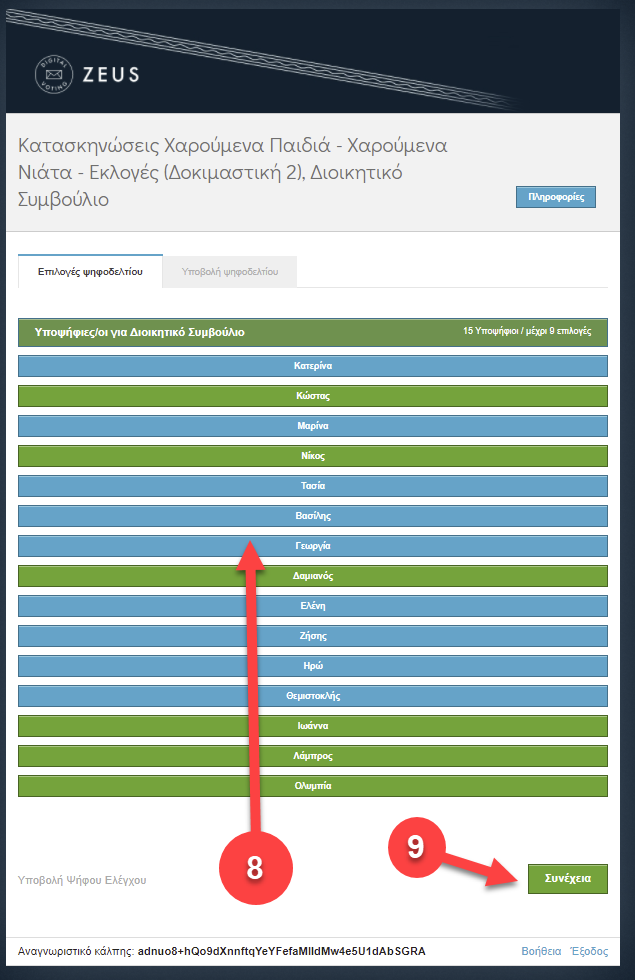Toggle candidate Κατερίνα selection
This screenshot has width=635, height=980.
(x=313, y=366)
